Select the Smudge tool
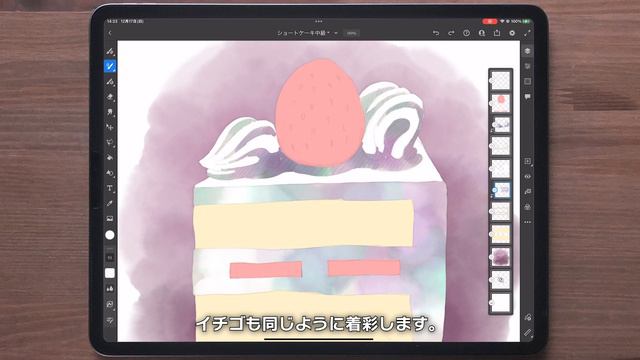This screenshot has width=640, height=360. click(110, 112)
